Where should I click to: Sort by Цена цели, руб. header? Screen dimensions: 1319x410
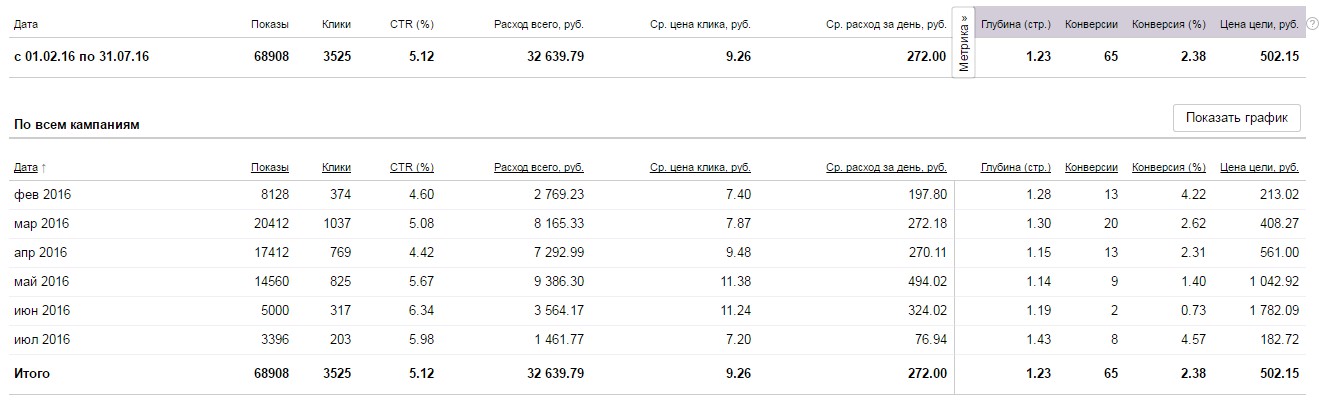point(1260,167)
